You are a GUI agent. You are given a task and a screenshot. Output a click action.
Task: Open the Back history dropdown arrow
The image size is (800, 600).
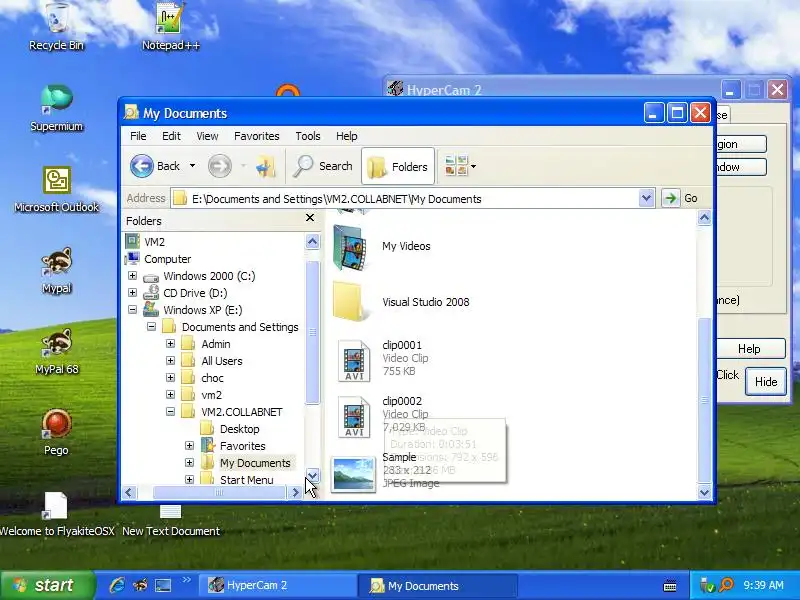click(x=192, y=166)
